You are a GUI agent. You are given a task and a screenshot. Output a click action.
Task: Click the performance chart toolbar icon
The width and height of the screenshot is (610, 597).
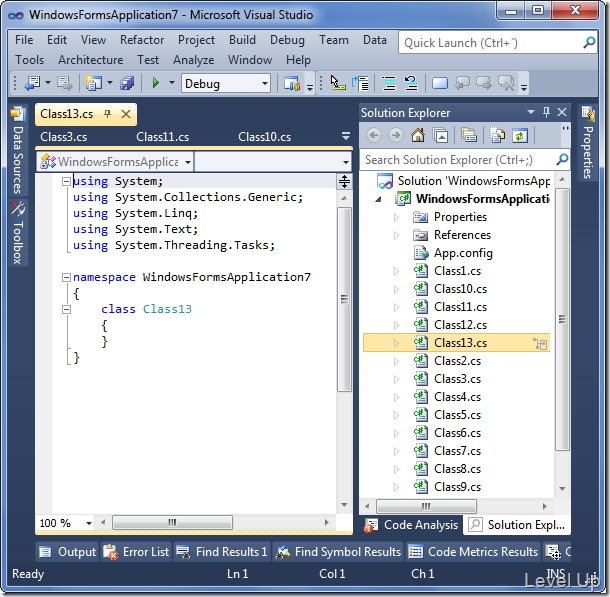point(292,83)
